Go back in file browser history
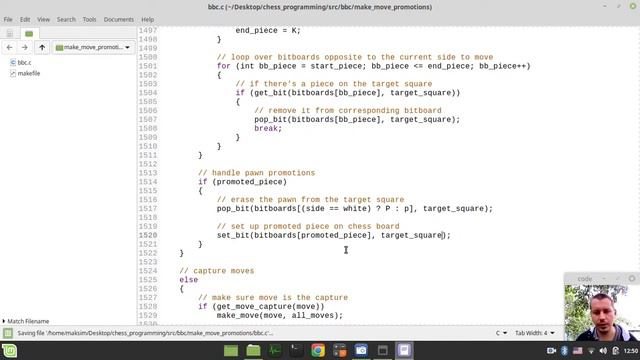 [9, 47]
